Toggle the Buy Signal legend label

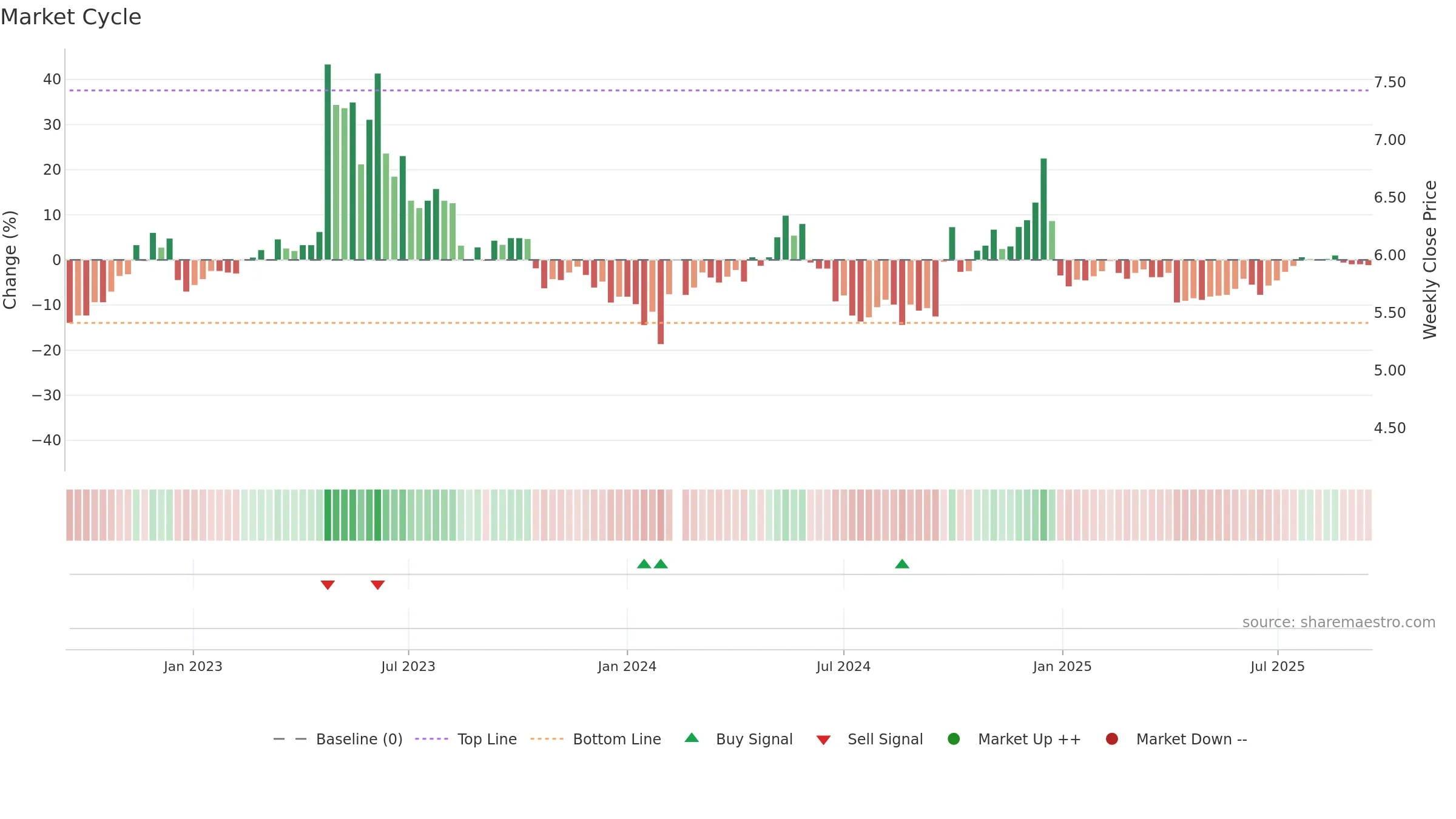tap(754, 739)
